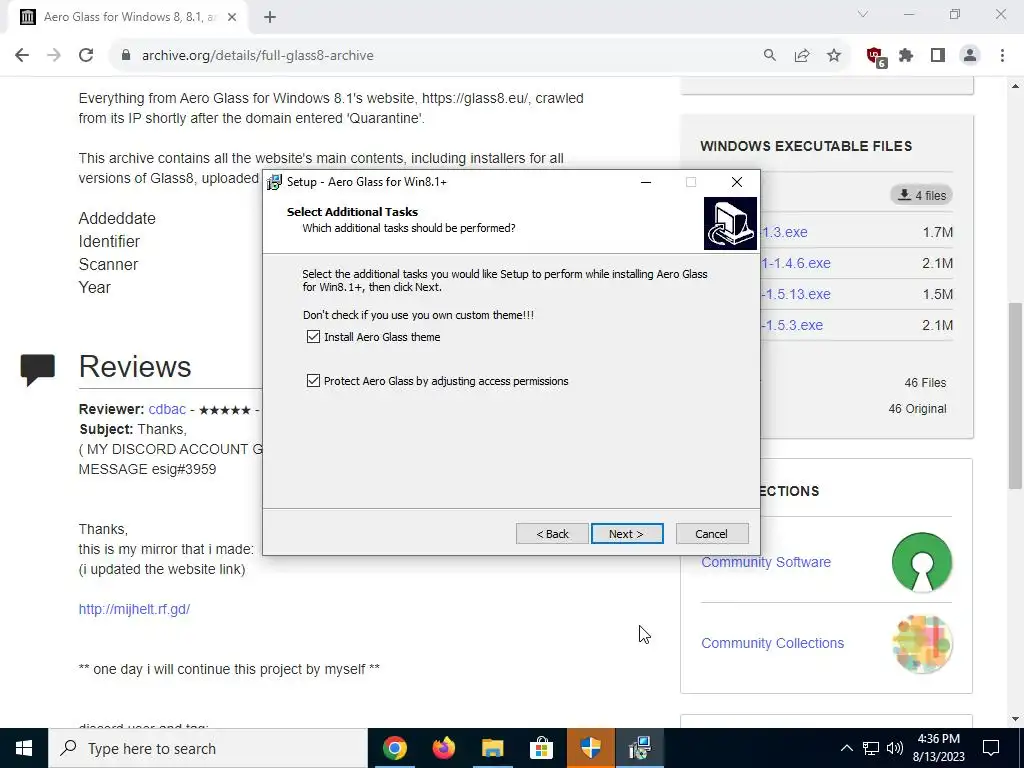
Task: Click the Setup installer taskbar icon
Action: coord(640,748)
